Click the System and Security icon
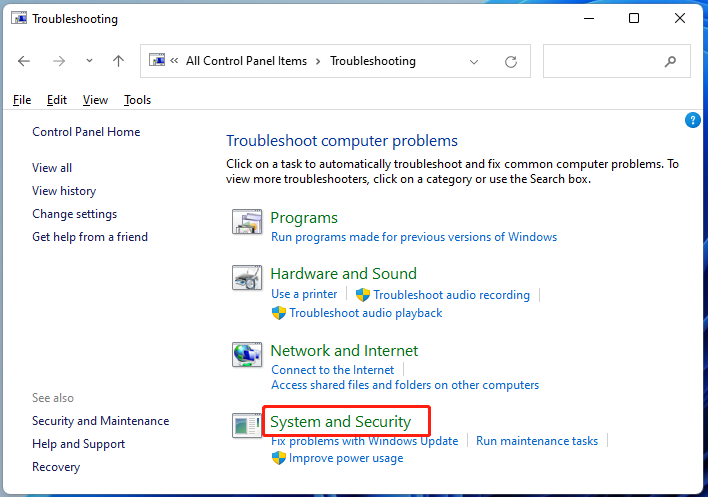This screenshot has height=497, width=708. coord(247,425)
